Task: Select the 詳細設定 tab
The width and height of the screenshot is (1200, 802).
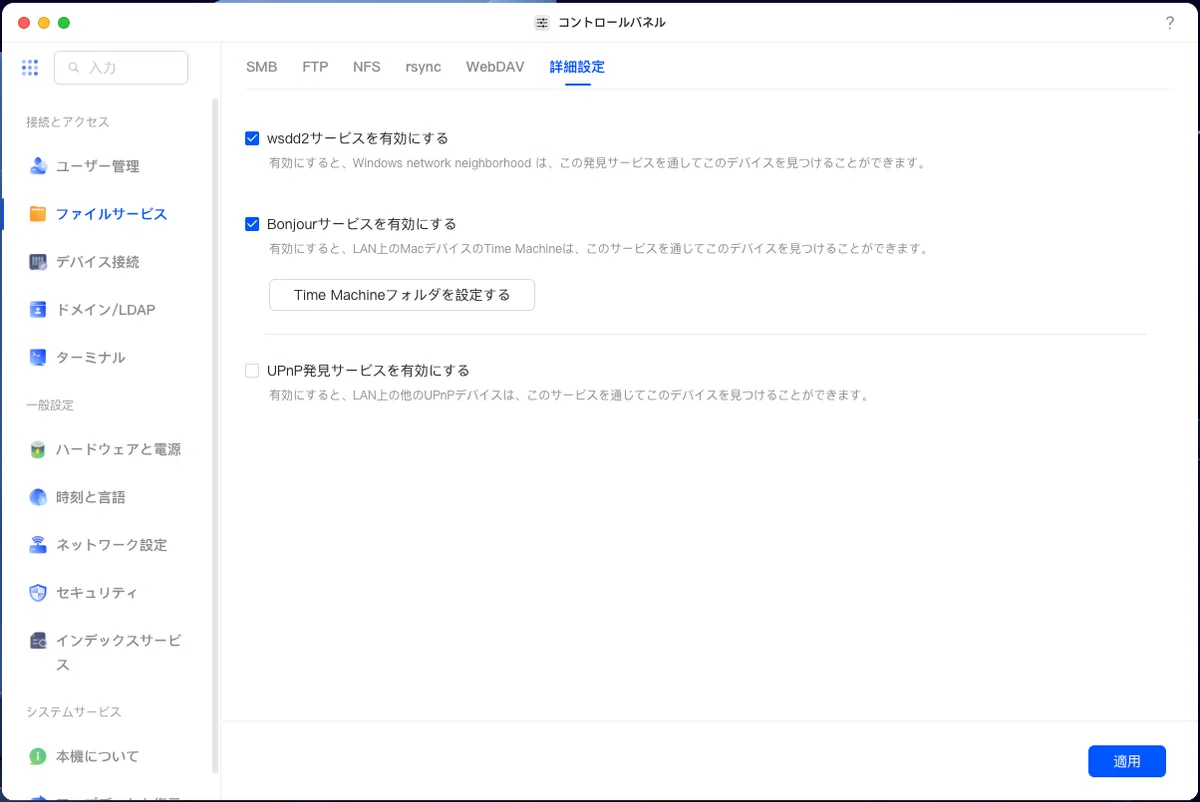Action: click(577, 67)
